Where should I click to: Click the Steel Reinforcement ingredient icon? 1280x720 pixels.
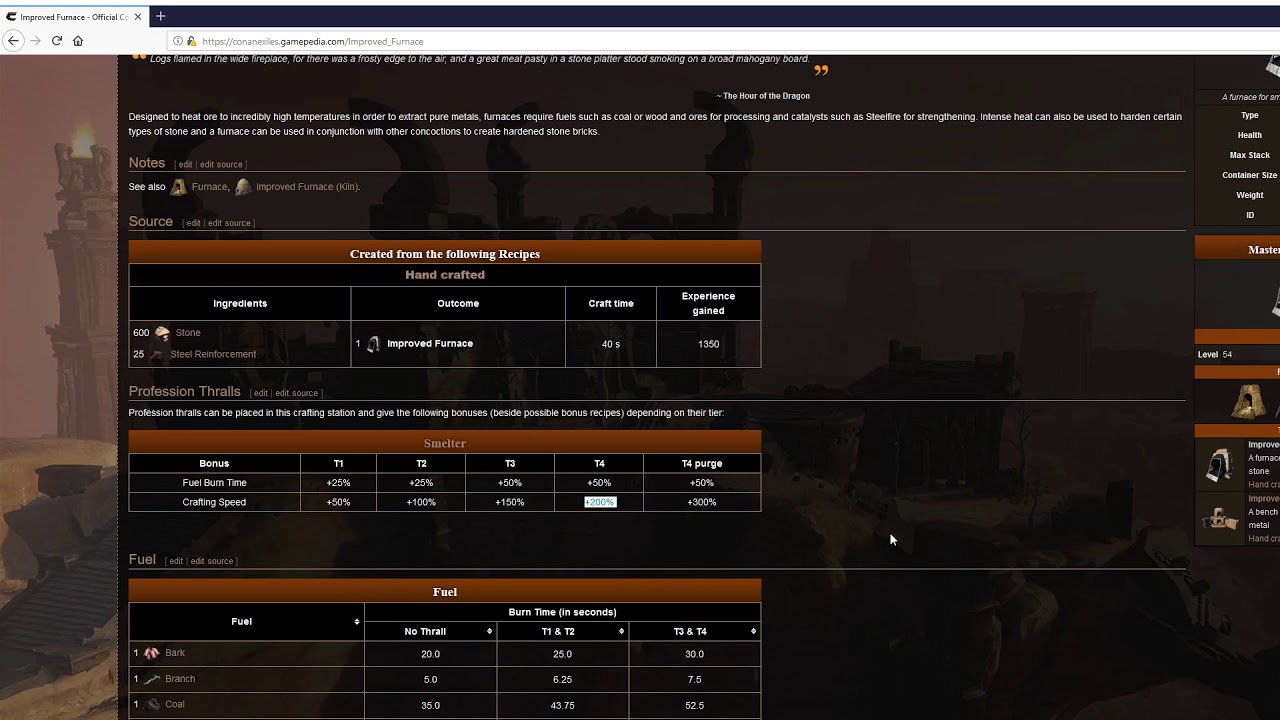tap(157, 354)
